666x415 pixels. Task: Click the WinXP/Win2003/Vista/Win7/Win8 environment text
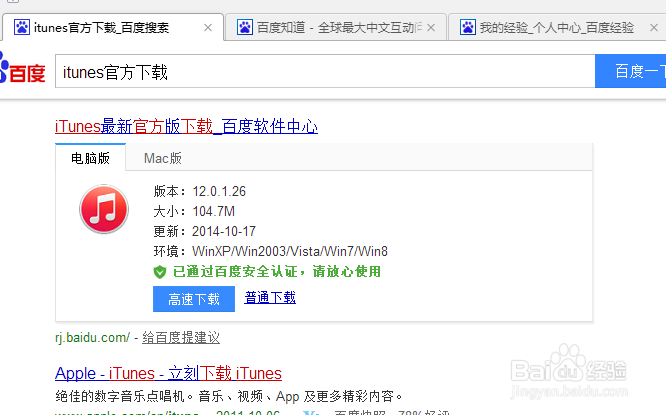[x=290, y=251]
